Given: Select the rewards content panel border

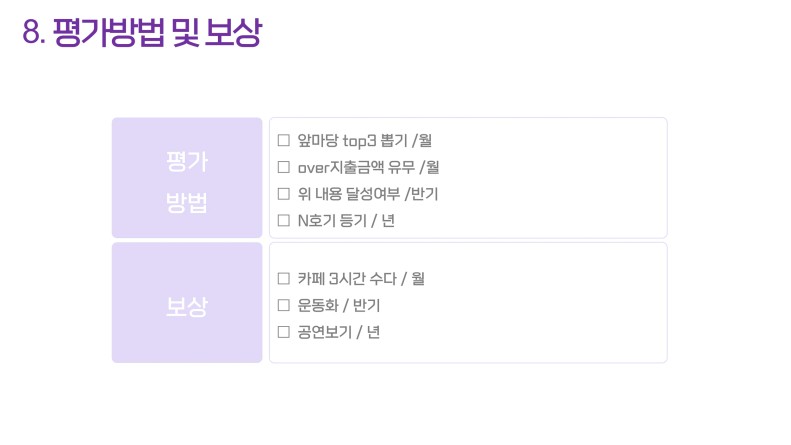Looking at the screenshot, I should (x=468, y=302).
